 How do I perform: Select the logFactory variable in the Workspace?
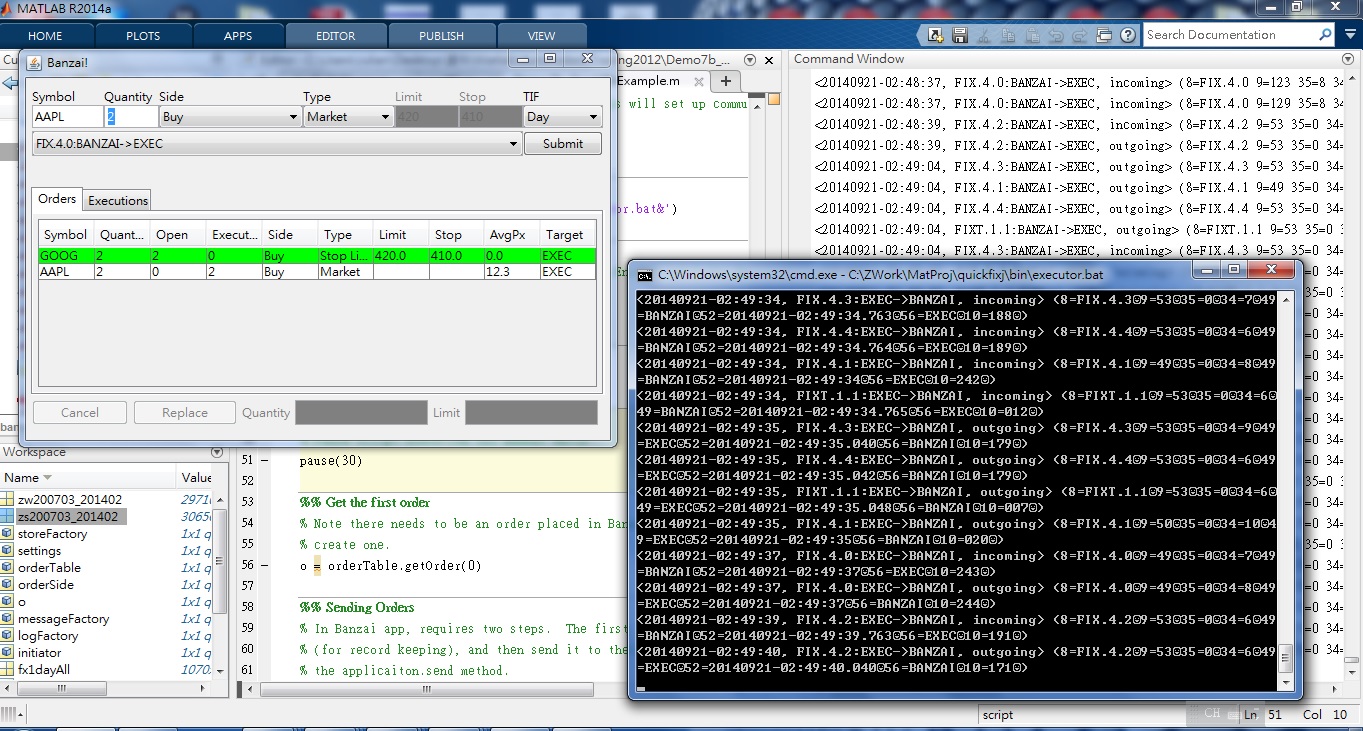[x=47, y=636]
